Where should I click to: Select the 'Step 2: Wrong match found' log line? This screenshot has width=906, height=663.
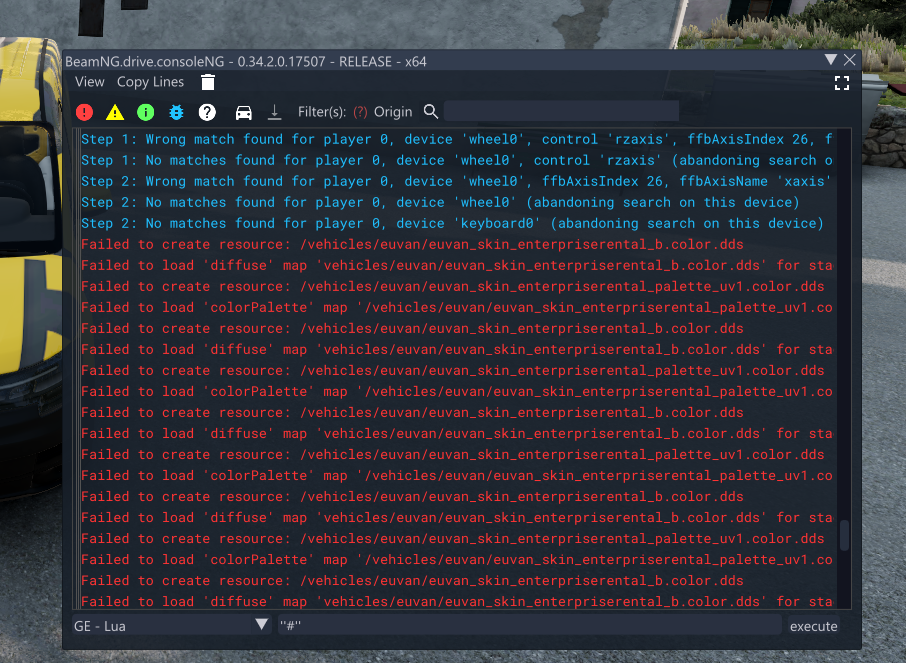(x=456, y=182)
